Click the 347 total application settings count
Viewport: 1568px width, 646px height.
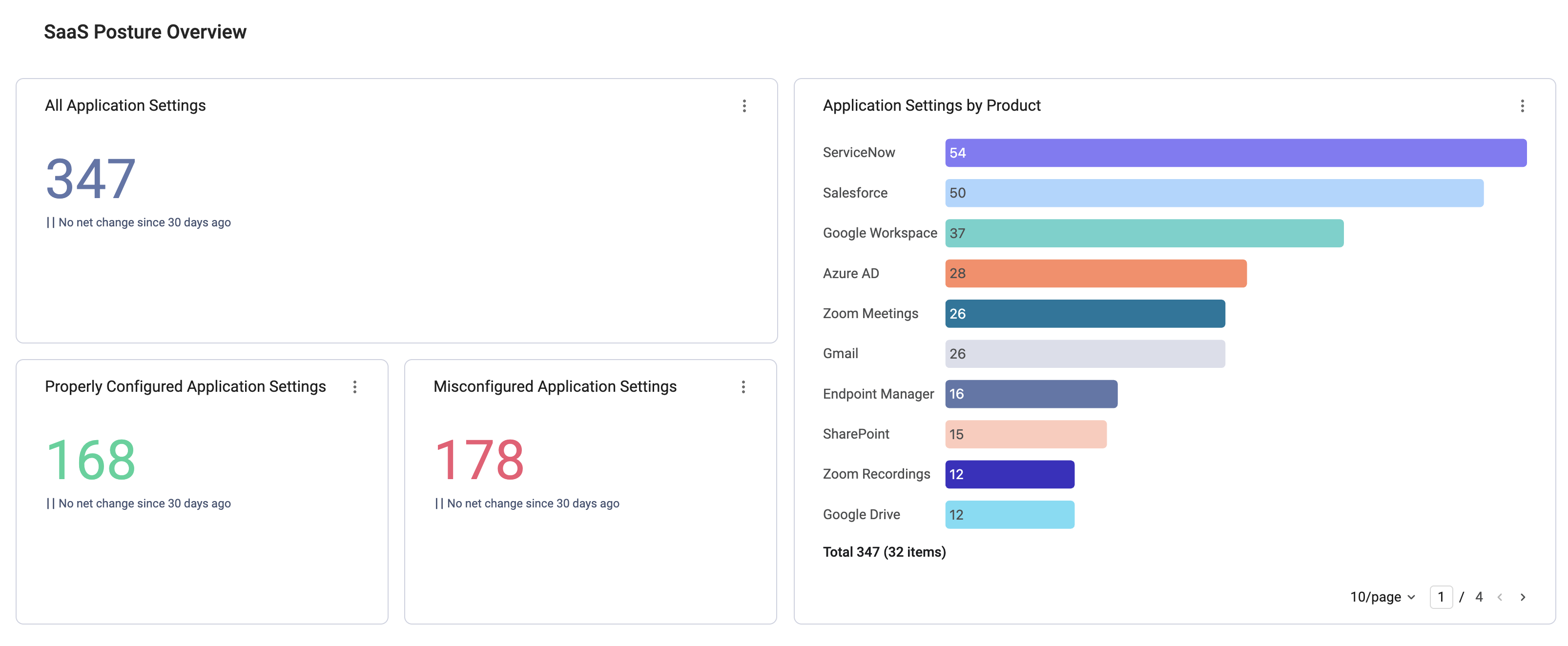coord(91,179)
